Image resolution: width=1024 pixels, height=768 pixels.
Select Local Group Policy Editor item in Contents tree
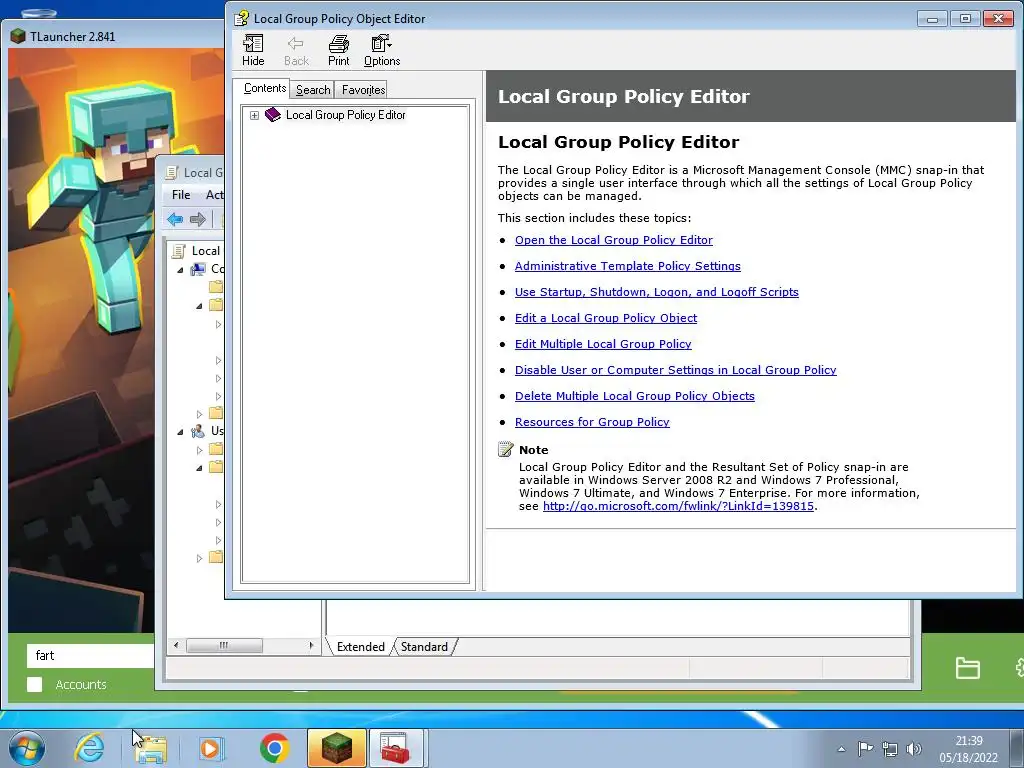(345, 115)
